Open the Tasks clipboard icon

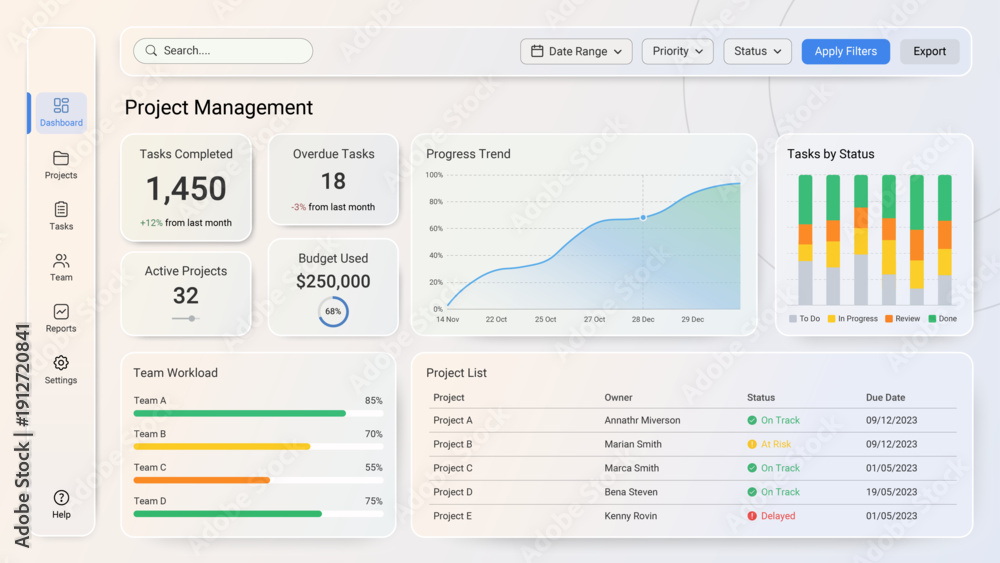[61, 209]
